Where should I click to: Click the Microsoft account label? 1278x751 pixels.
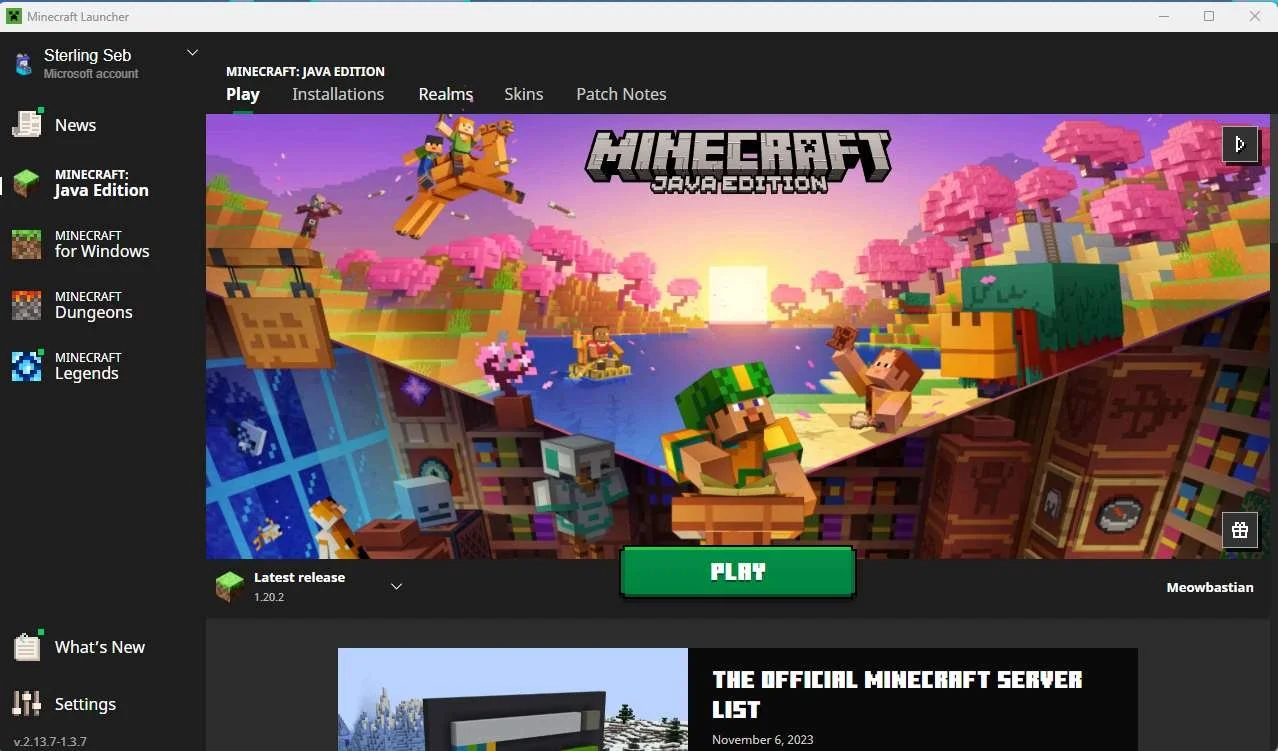pyautogui.click(x=91, y=74)
